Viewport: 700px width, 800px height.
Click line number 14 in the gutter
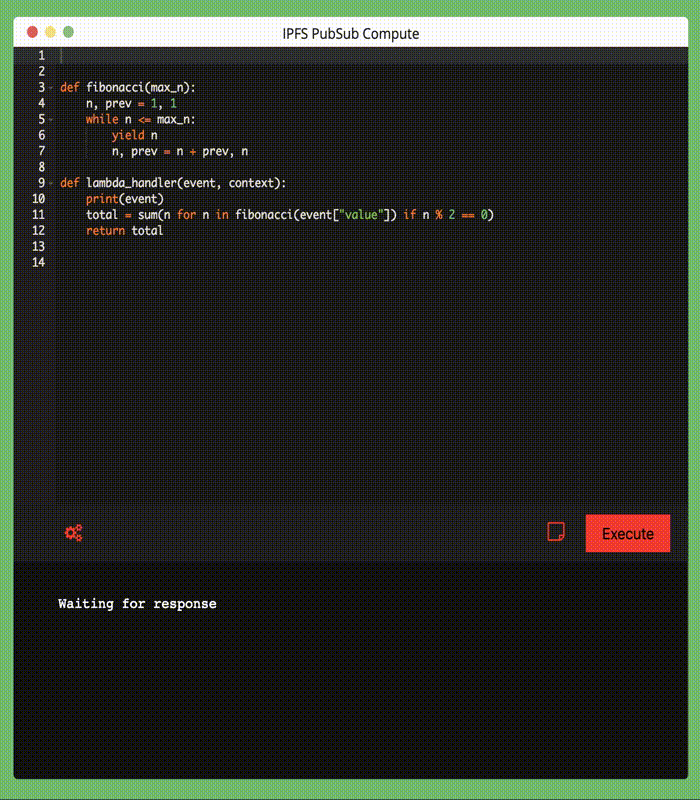pyautogui.click(x=39, y=262)
